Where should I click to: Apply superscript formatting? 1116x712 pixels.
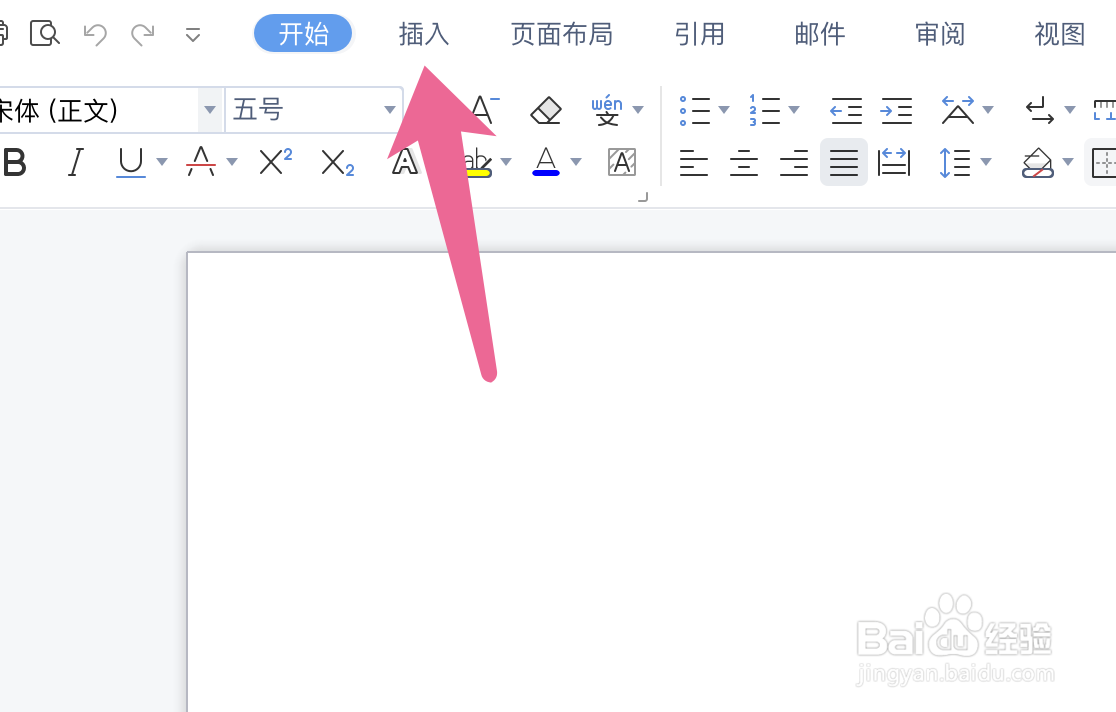point(273,162)
